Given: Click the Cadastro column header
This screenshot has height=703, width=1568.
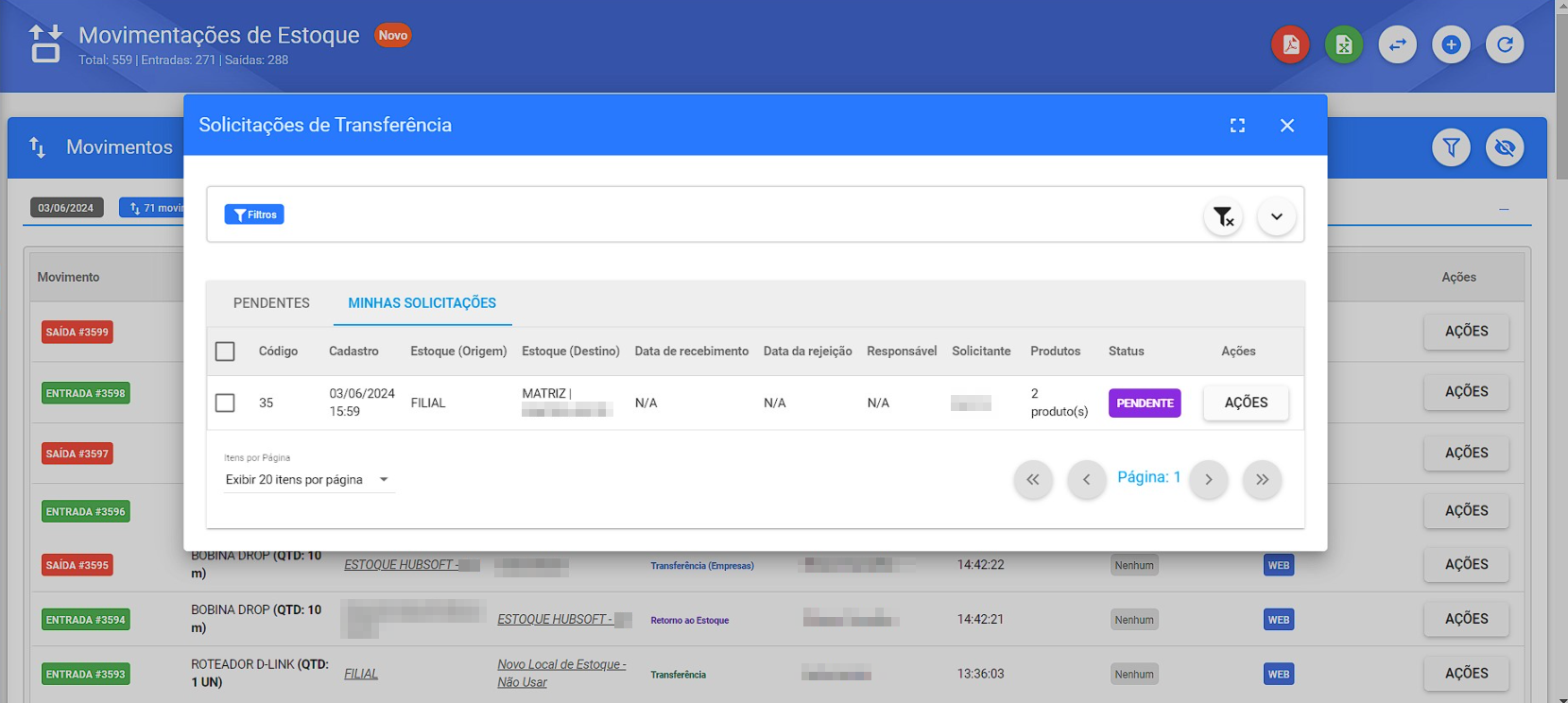Looking at the screenshot, I should pos(353,351).
